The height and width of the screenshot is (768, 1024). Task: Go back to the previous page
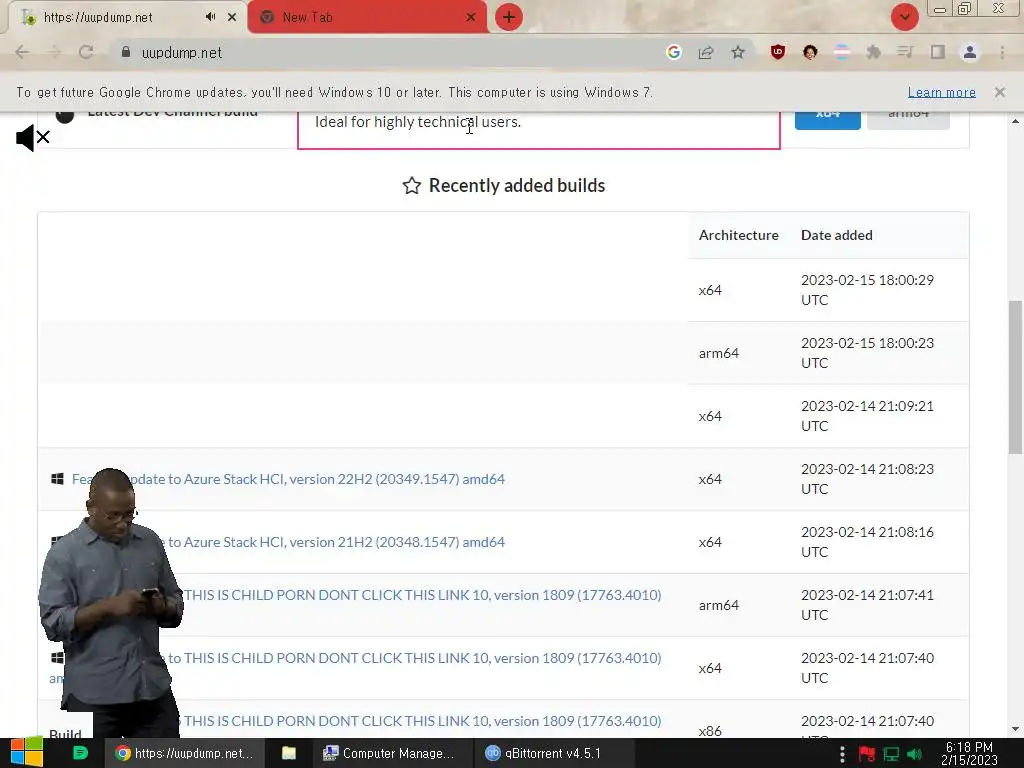point(22,52)
